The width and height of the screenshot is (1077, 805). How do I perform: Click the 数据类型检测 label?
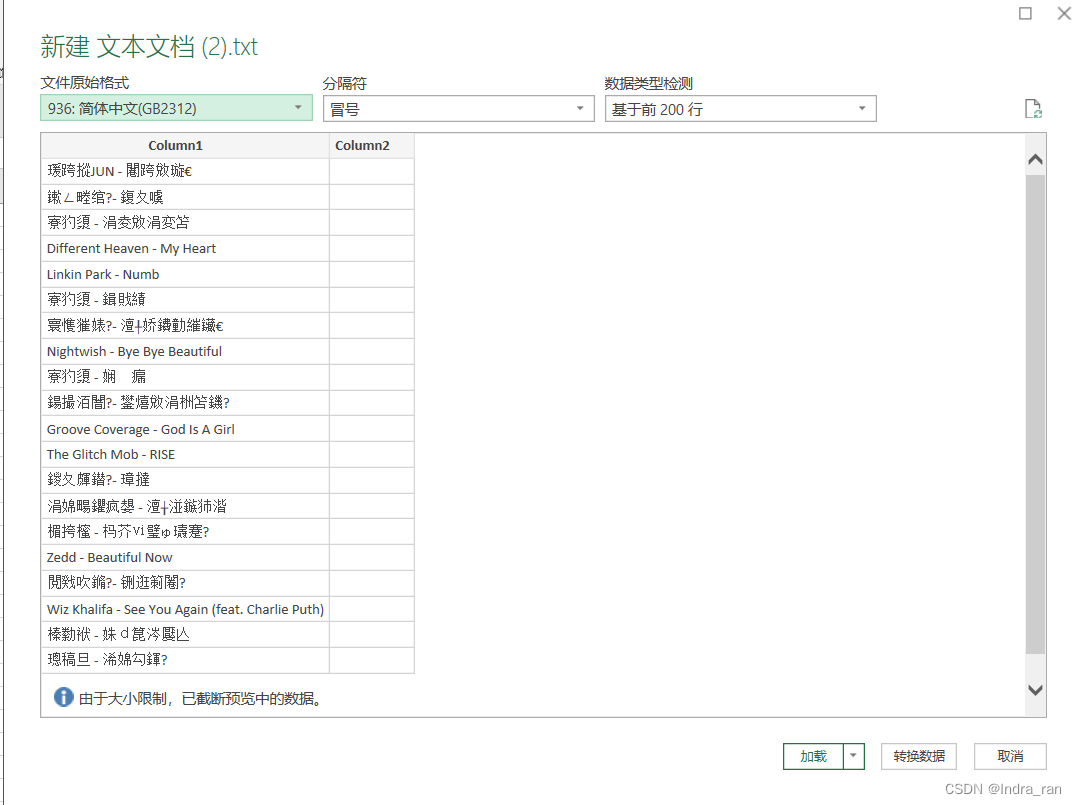[x=648, y=84]
